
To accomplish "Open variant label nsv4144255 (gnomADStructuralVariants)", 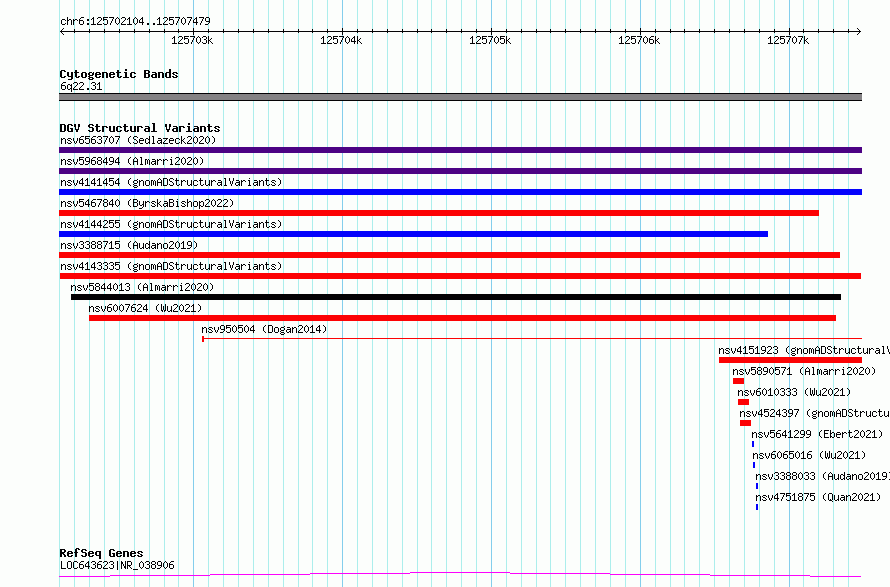I will point(171,224).
